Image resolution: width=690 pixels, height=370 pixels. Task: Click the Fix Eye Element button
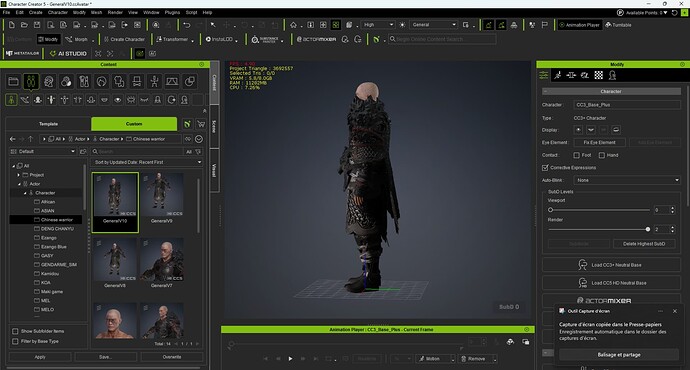pyautogui.click(x=599, y=143)
